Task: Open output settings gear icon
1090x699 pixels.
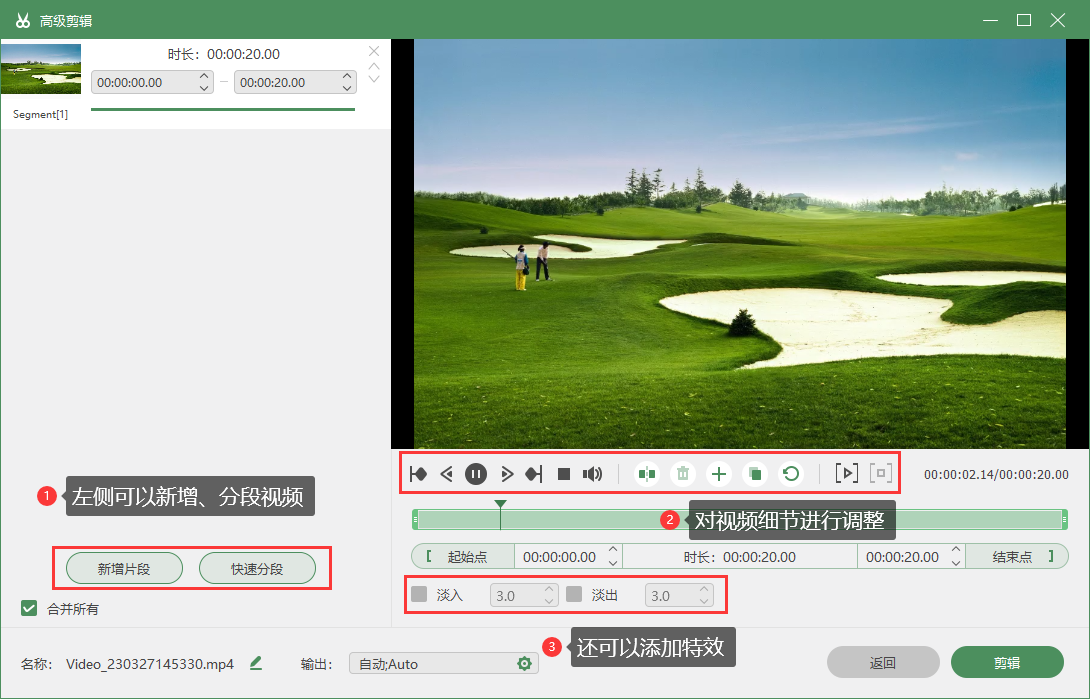Action: pos(525,664)
